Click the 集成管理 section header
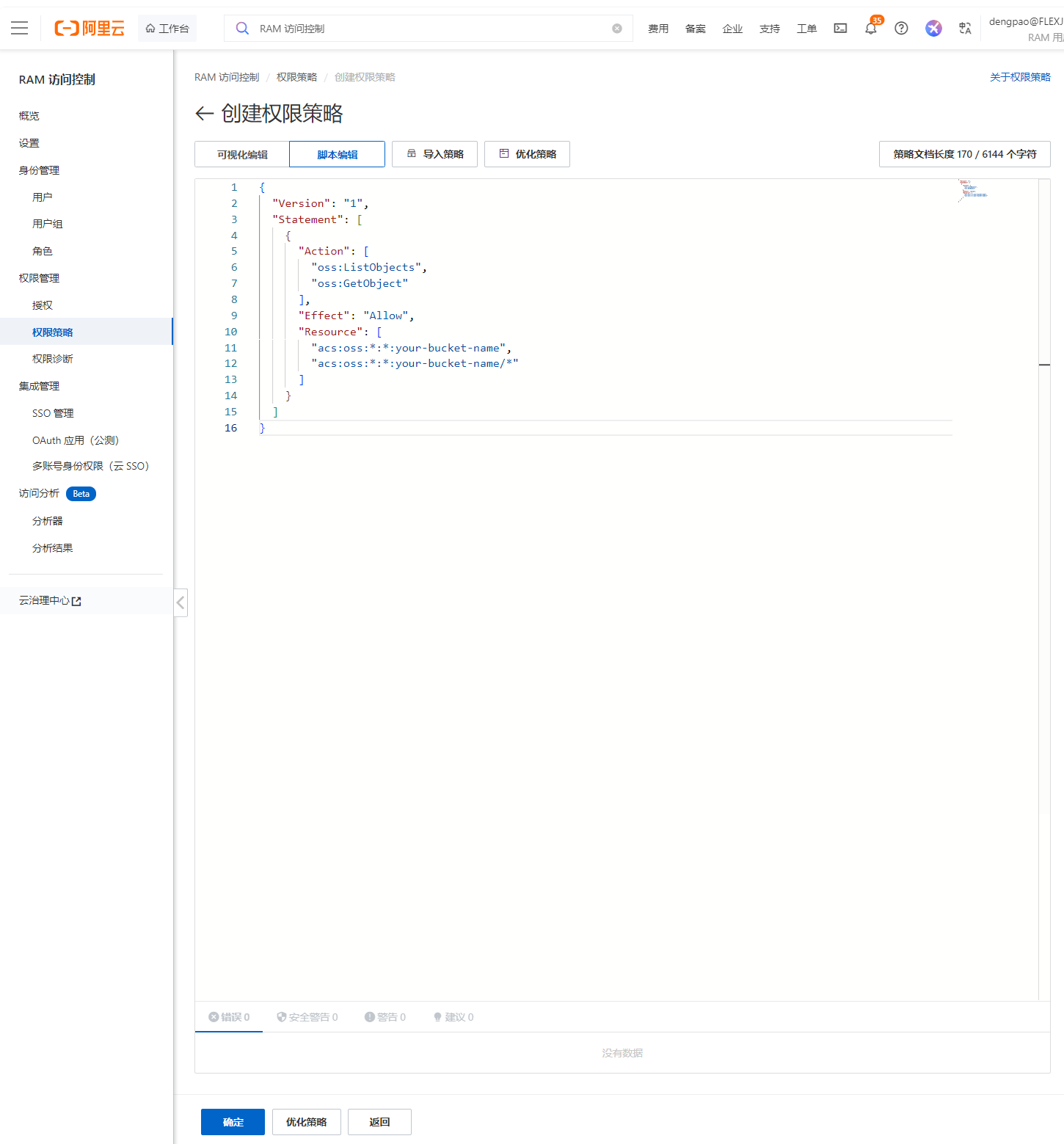This screenshot has height=1144, width=1064. point(39,386)
